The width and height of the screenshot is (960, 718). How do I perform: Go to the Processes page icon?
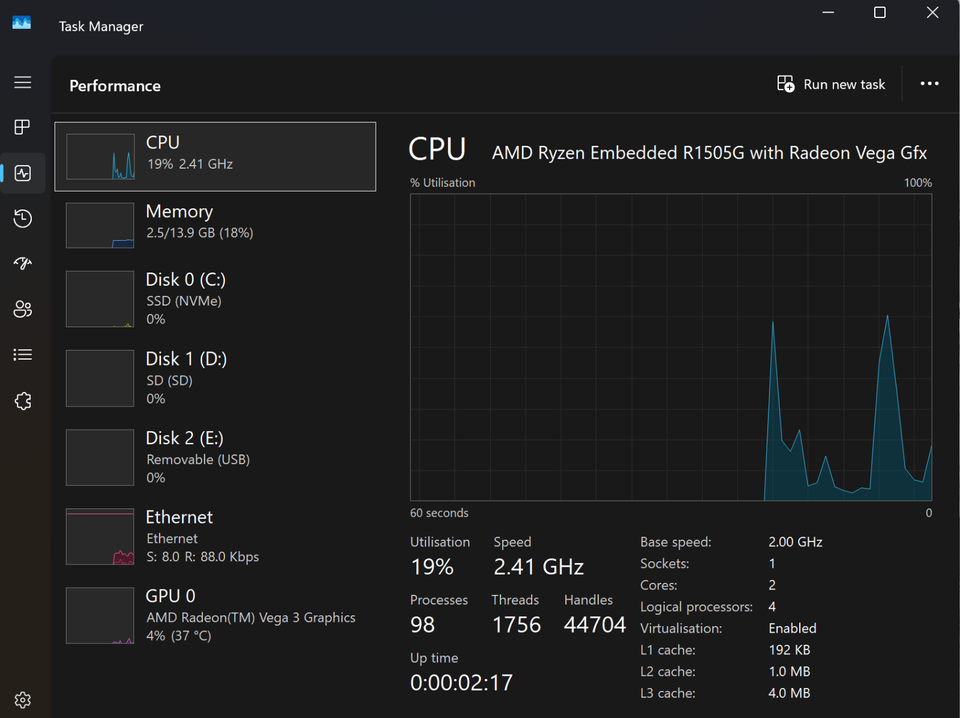click(x=22, y=127)
